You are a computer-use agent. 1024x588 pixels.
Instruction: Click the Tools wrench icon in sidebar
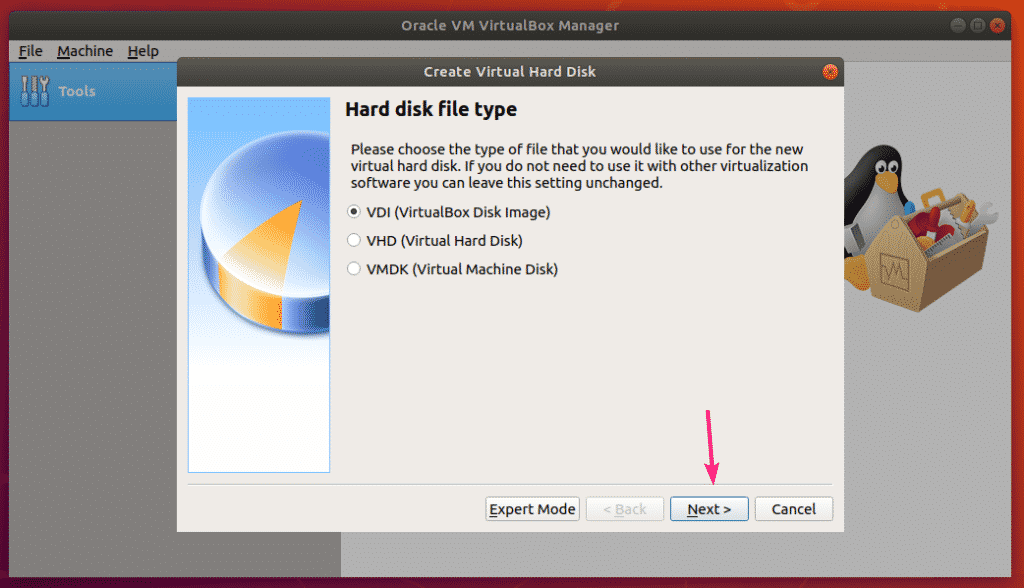[x=34, y=91]
